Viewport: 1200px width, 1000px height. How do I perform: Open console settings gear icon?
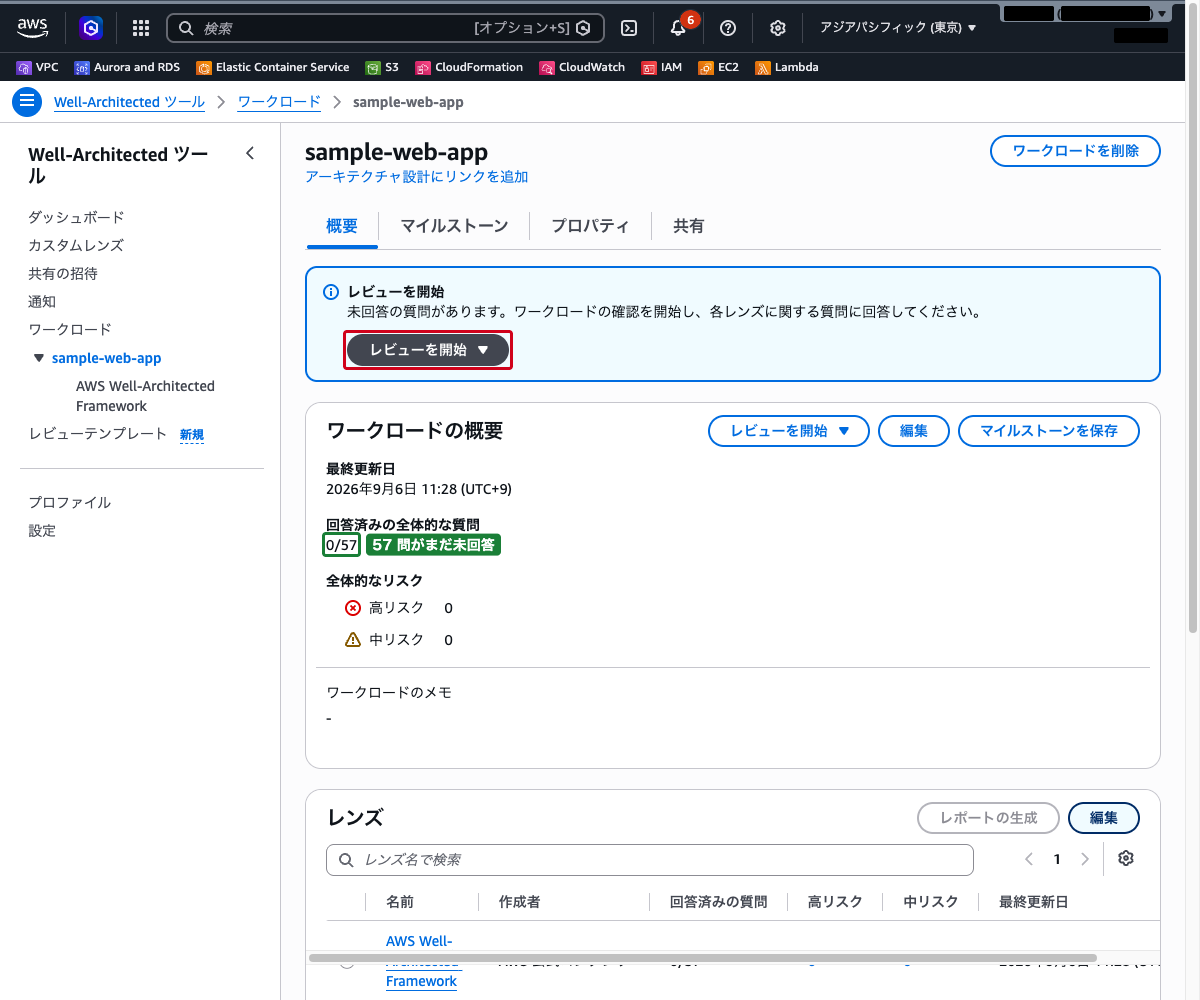click(x=778, y=28)
